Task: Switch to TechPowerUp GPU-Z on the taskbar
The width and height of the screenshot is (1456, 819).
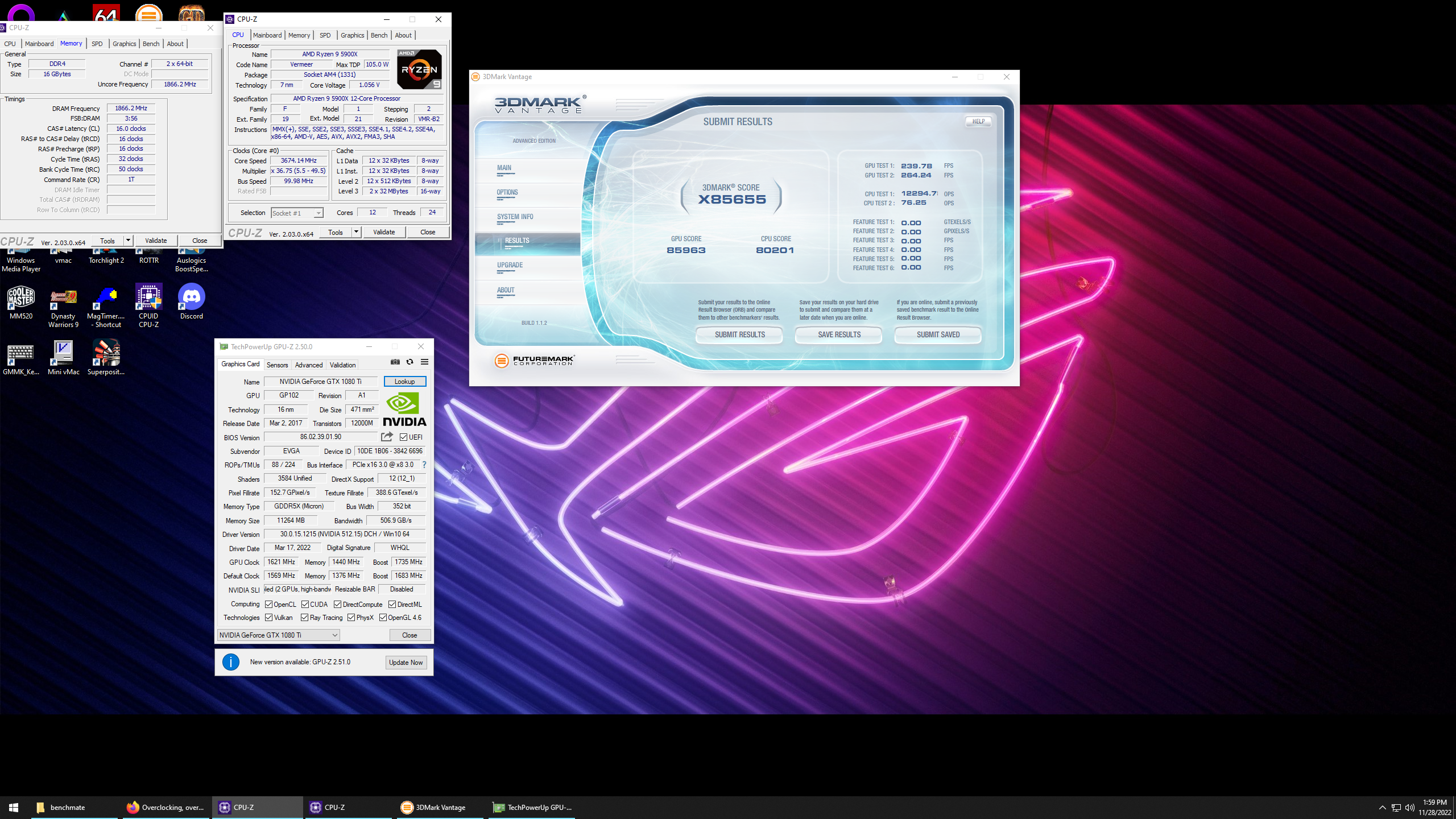Action: click(x=532, y=808)
